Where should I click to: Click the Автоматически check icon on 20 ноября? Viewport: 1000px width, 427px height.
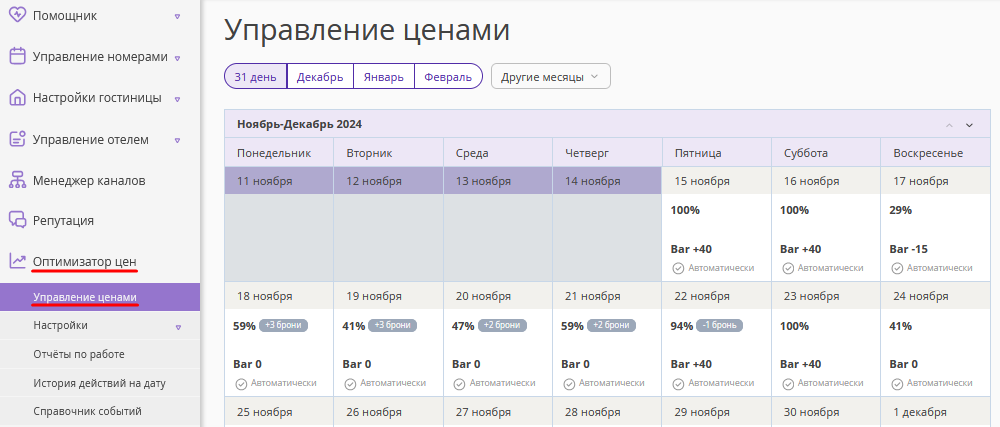point(460,384)
